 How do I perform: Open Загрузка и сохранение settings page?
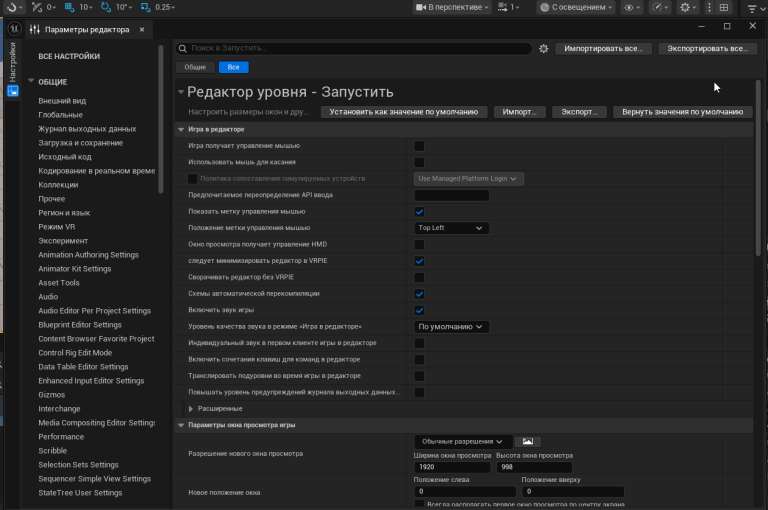tap(81, 143)
